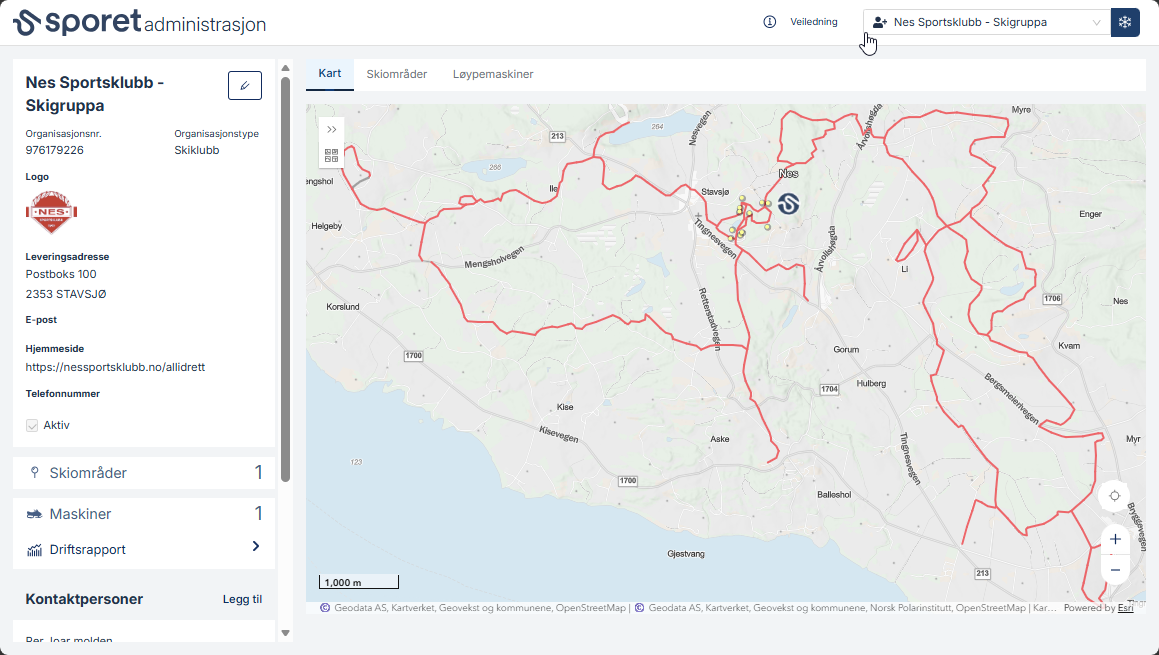Click the Driftsrapport chart icon
This screenshot has height=655, width=1159.
tap(34, 550)
